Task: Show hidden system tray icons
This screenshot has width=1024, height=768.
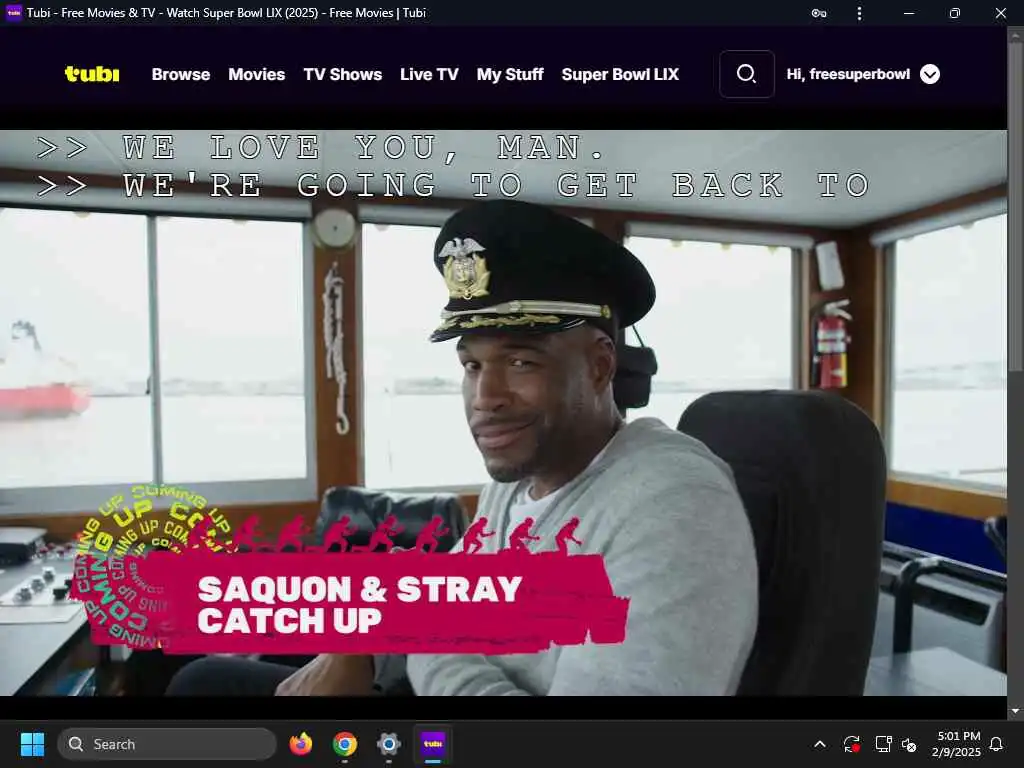Action: click(820, 744)
